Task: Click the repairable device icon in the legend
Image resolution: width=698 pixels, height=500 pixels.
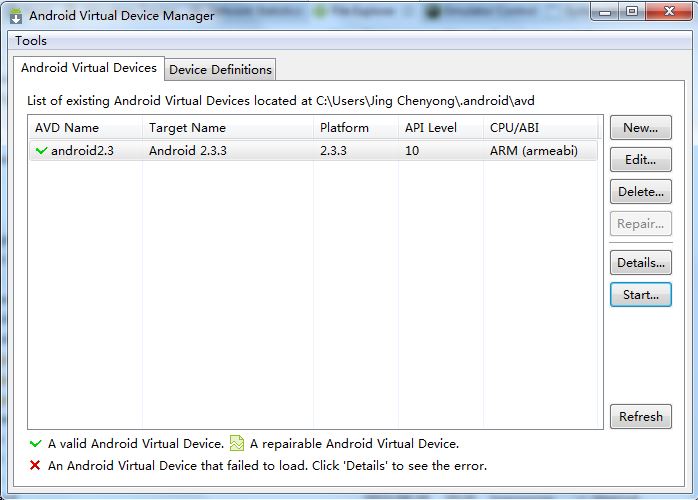Action: click(237, 443)
